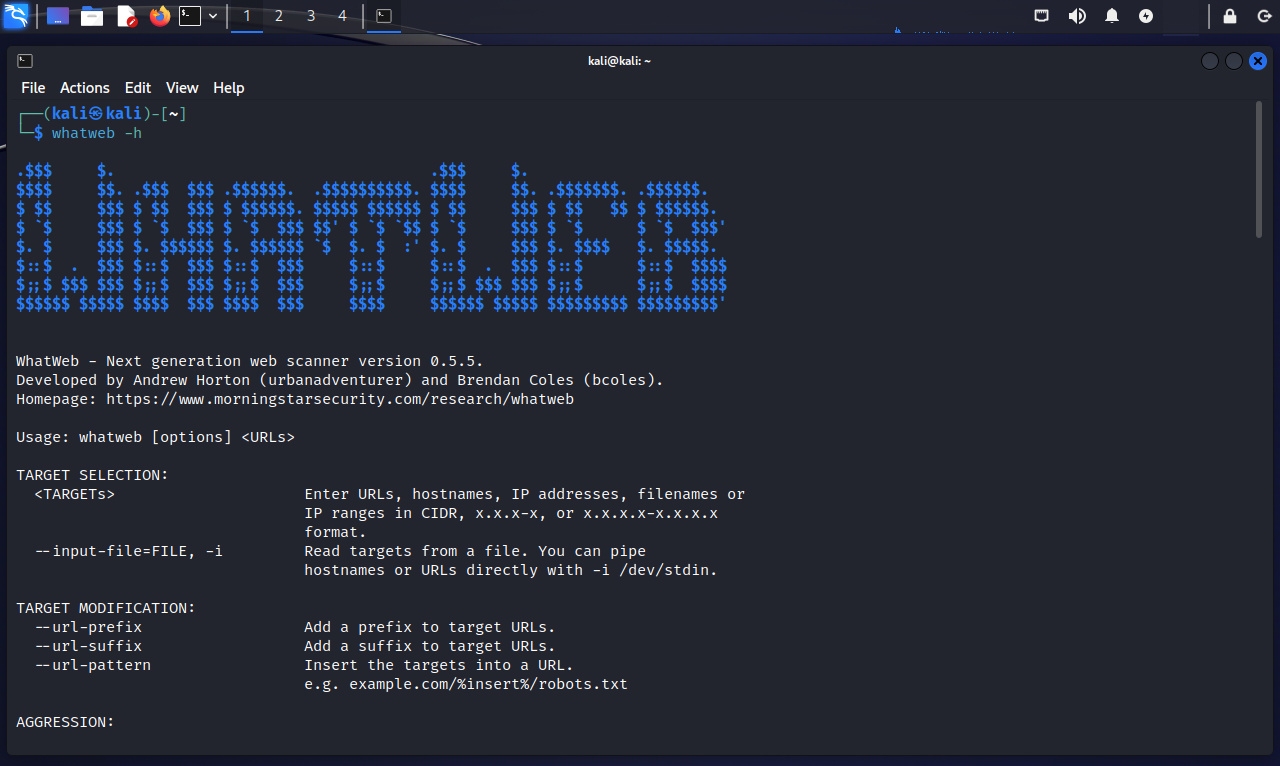
Task: Click the terminal vertical scrollbar
Action: (x=1259, y=170)
